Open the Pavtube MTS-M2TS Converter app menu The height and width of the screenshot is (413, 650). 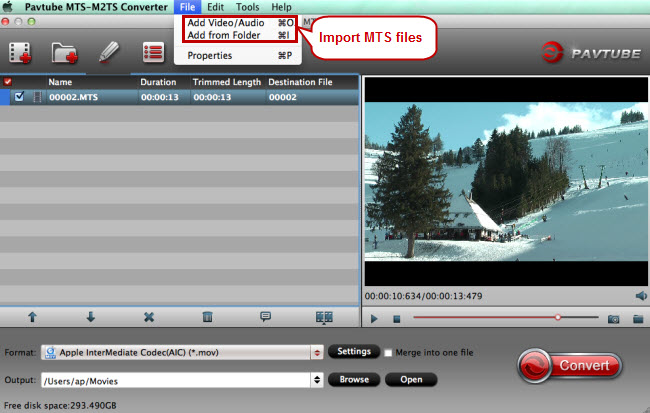96,7
